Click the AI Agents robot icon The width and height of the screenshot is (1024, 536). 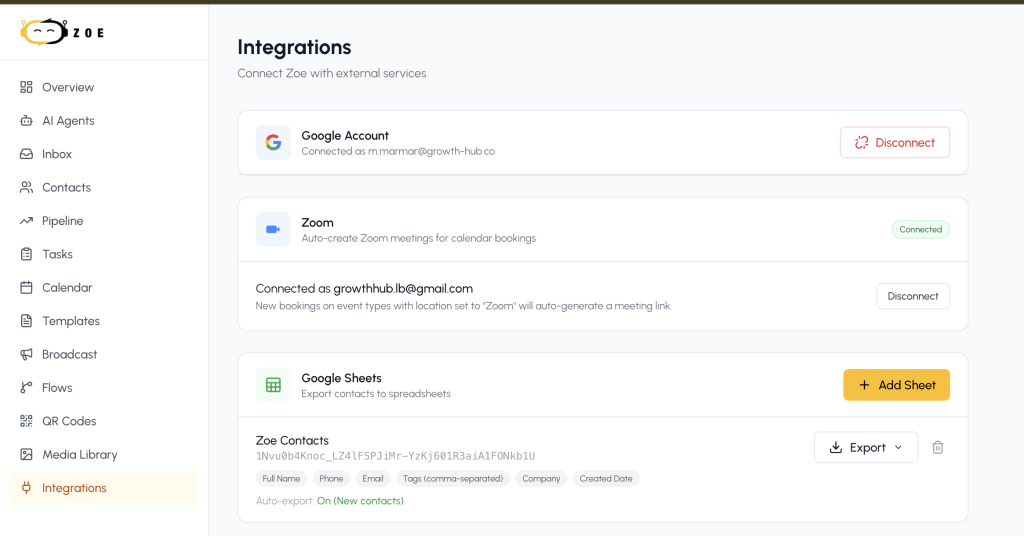(26, 120)
